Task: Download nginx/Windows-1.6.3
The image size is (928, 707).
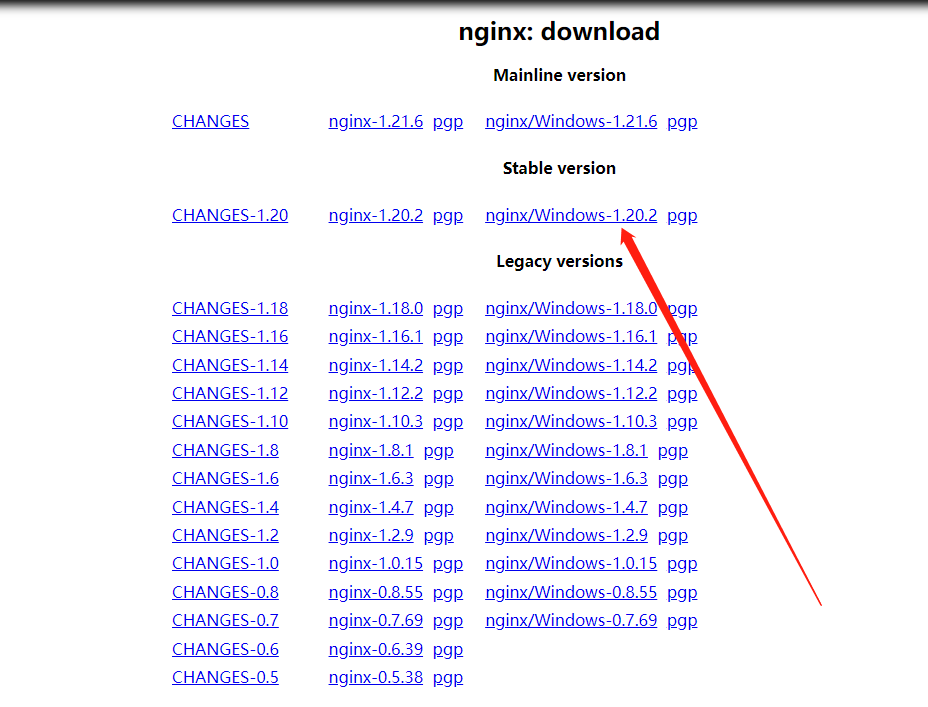Action: tap(566, 478)
